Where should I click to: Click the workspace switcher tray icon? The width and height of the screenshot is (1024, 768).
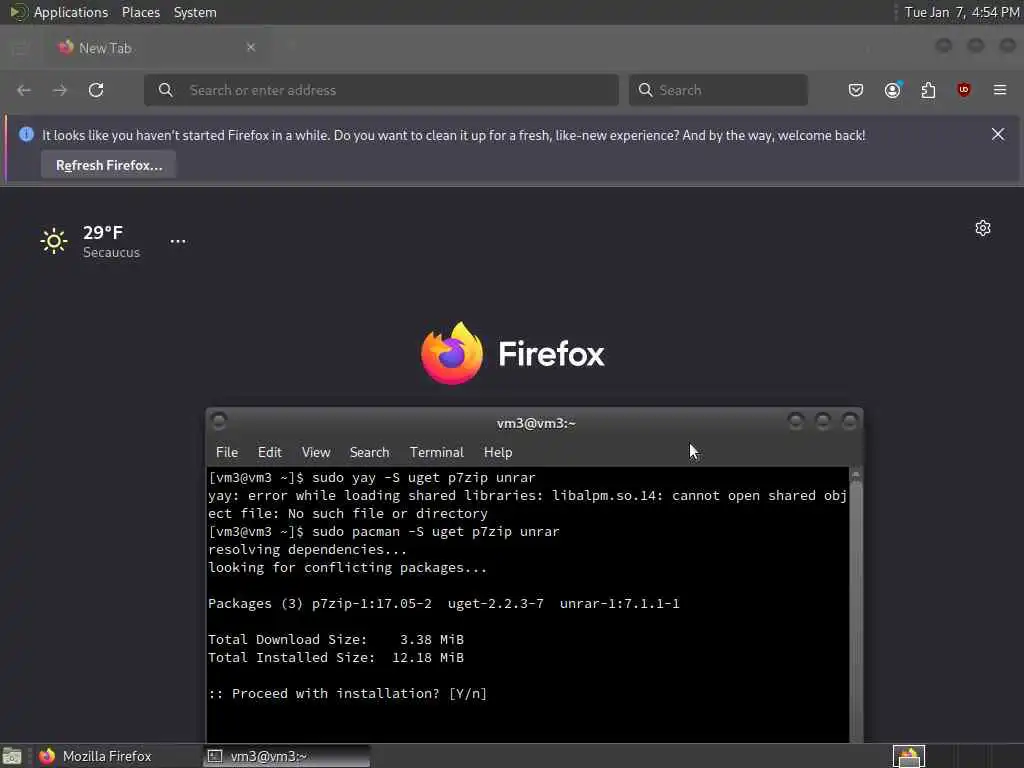[909, 756]
